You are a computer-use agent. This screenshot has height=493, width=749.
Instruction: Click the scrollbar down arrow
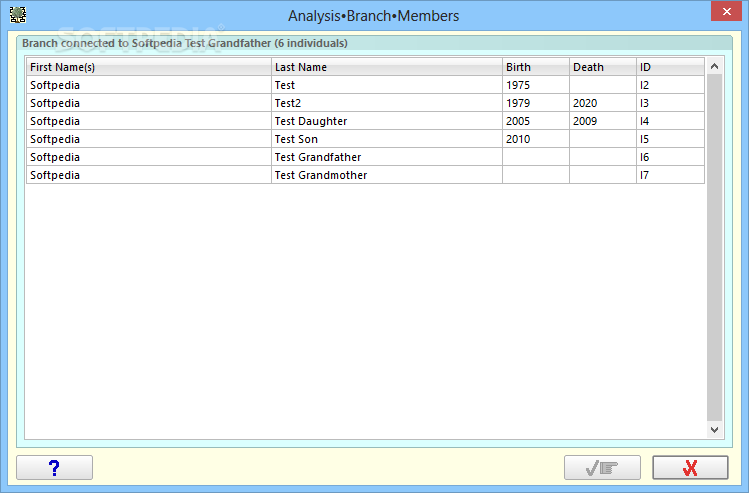[x=715, y=429]
